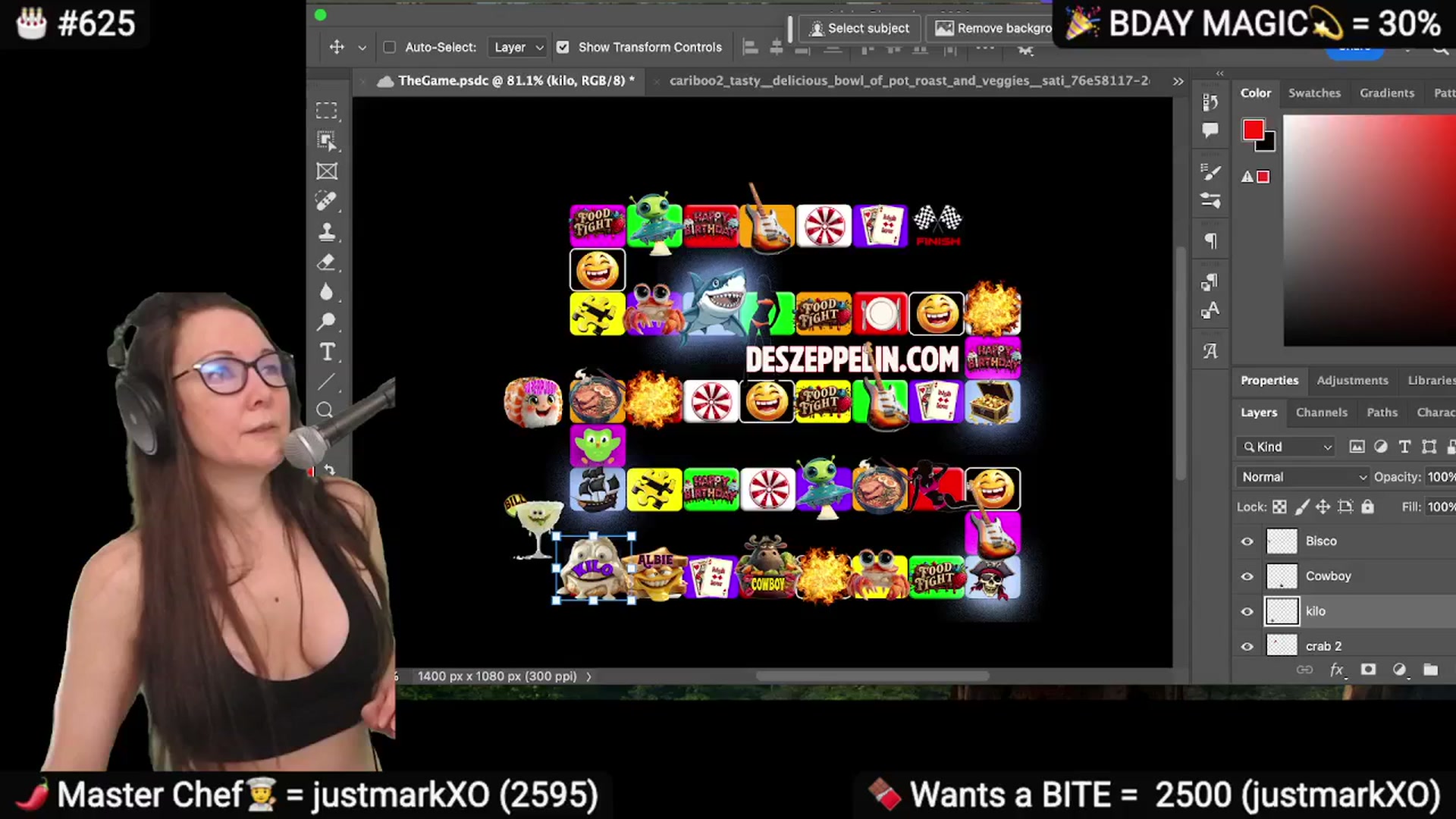
Task: Expand hidden document tabs list
Action: point(1178,81)
